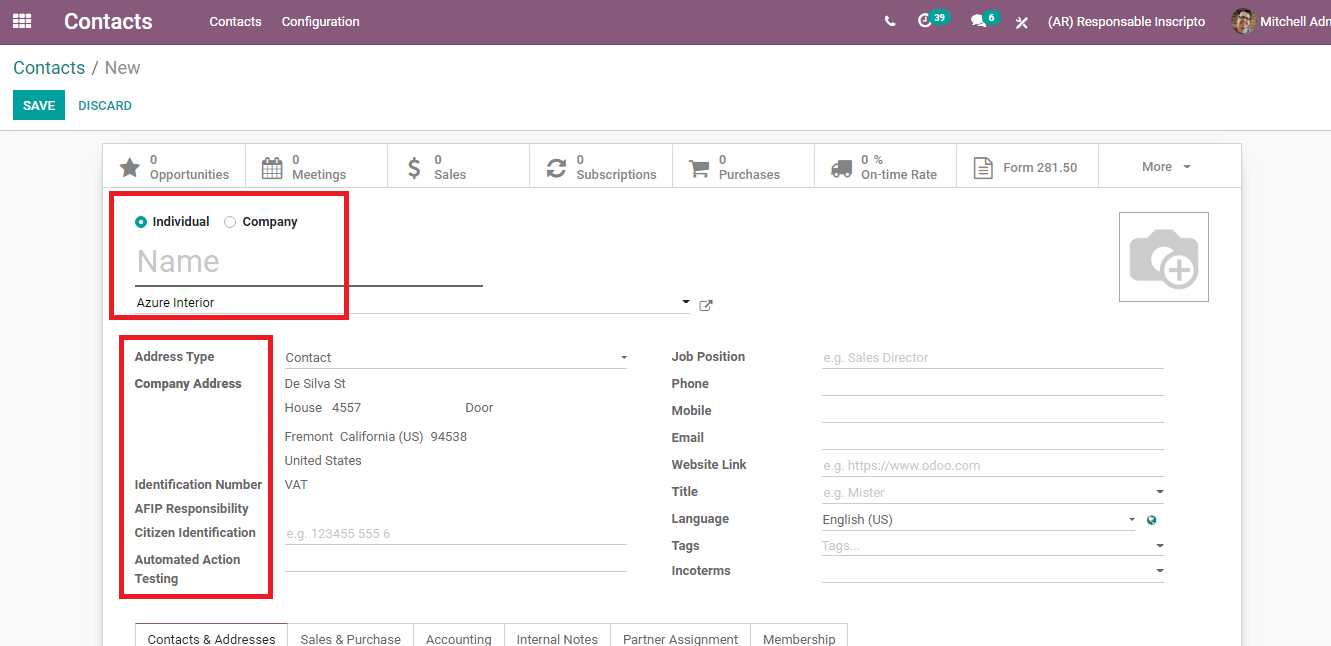Open the Incoterms dropdown
The height and width of the screenshot is (646, 1331).
992,571
